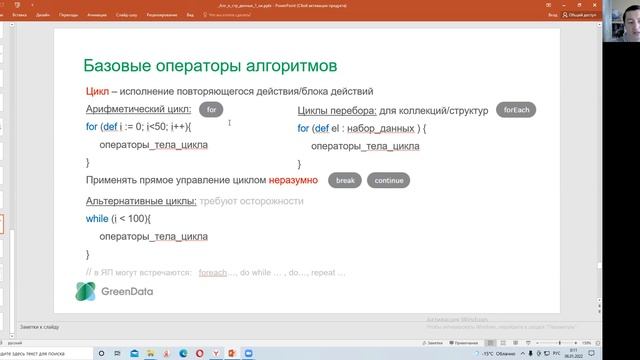
Task: Click the start-from-beginning quick access icon
Action: [x=17, y=5]
